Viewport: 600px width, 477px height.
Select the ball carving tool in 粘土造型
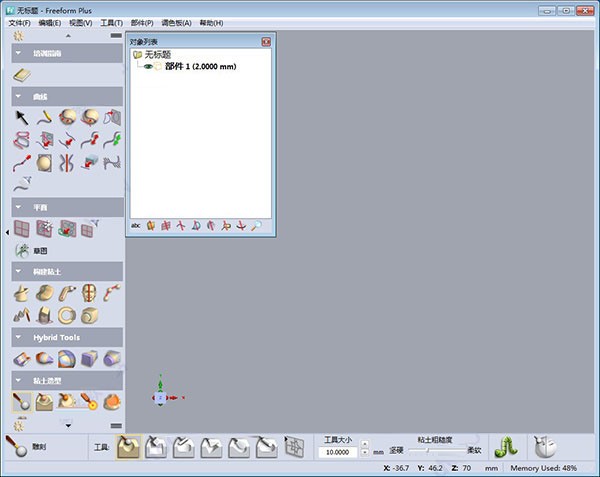(22, 402)
